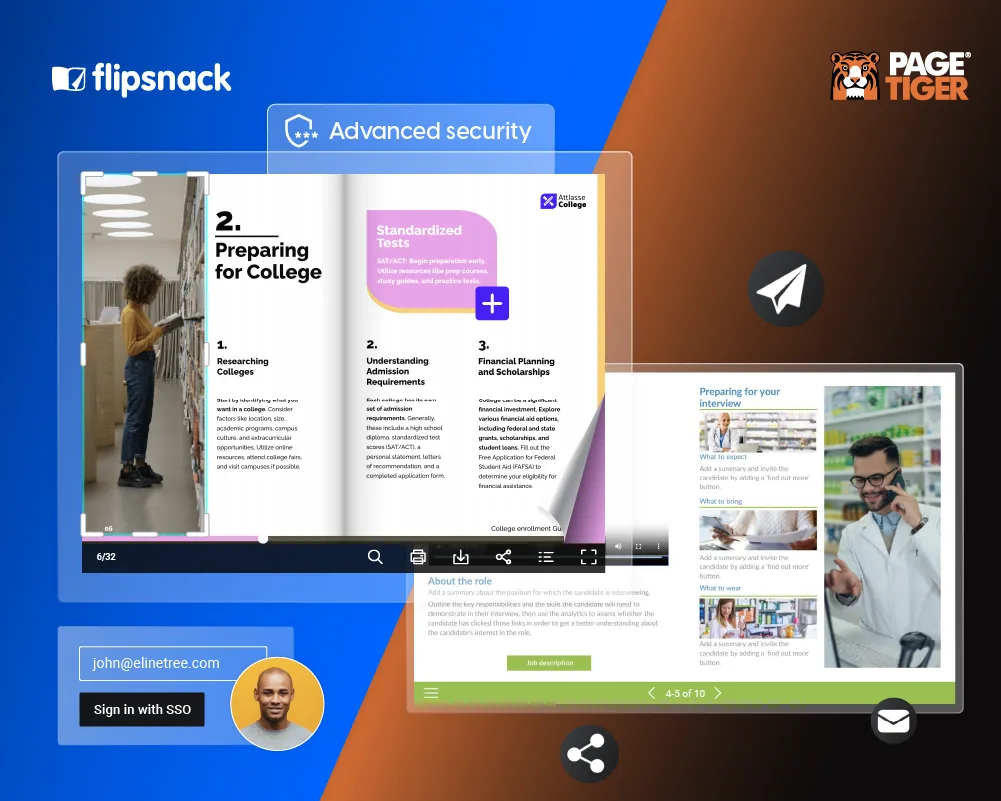Click the green Job description button
1001x801 pixels.
click(x=549, y=663)
